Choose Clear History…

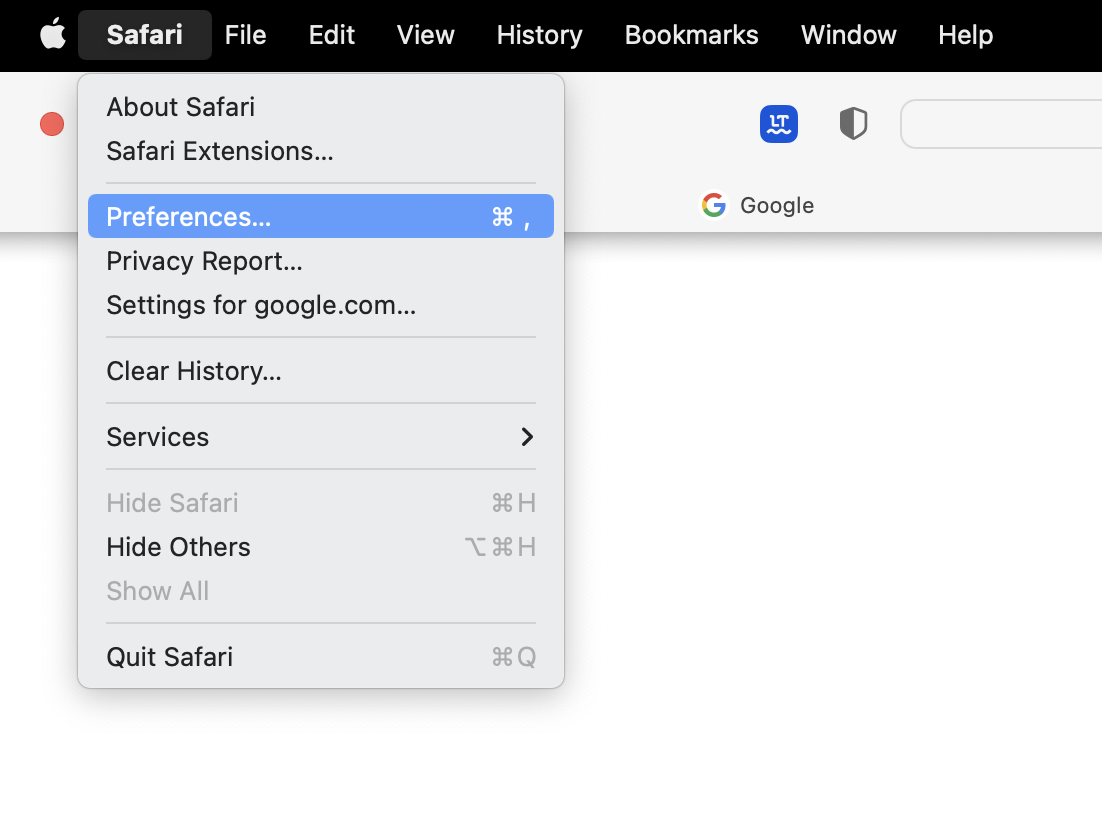(x=320, y=370)
